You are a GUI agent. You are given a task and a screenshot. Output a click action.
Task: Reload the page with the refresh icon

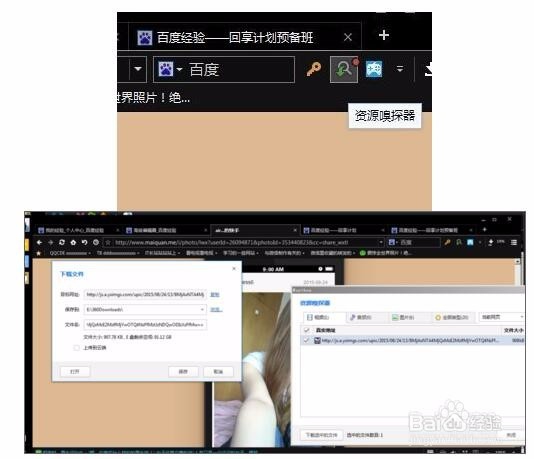[x=62, y=242]
